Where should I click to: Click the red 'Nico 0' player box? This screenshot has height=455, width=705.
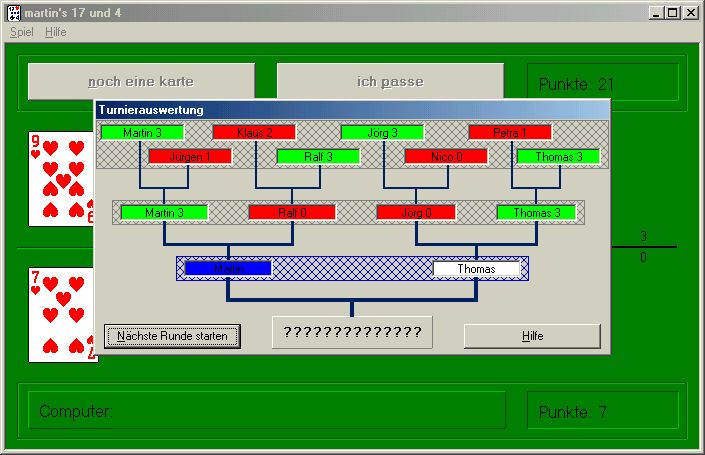[x=446, y=156]
